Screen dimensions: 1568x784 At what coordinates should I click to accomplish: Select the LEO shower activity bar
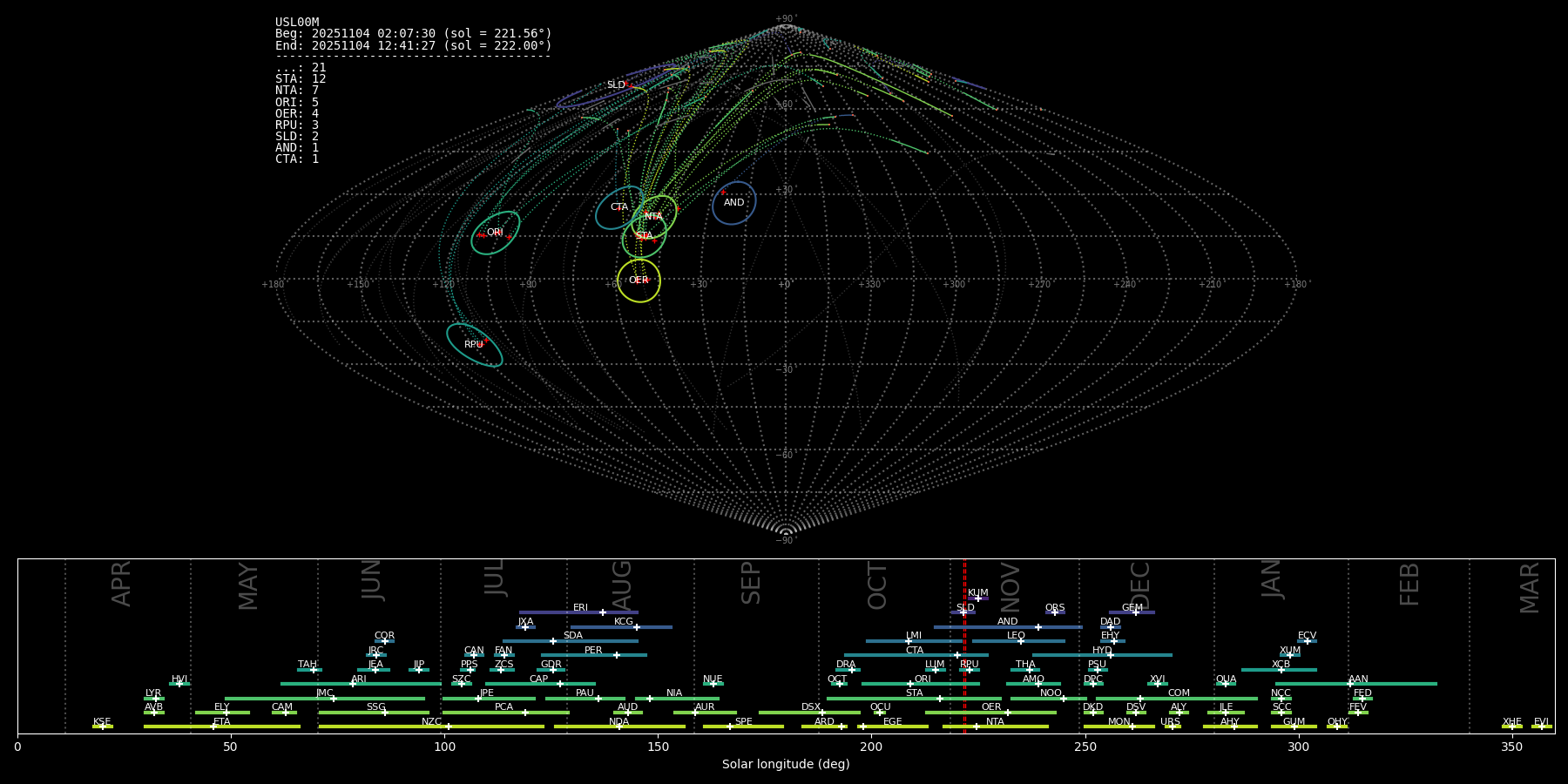pyautogui.click(x=1017, y=641)
